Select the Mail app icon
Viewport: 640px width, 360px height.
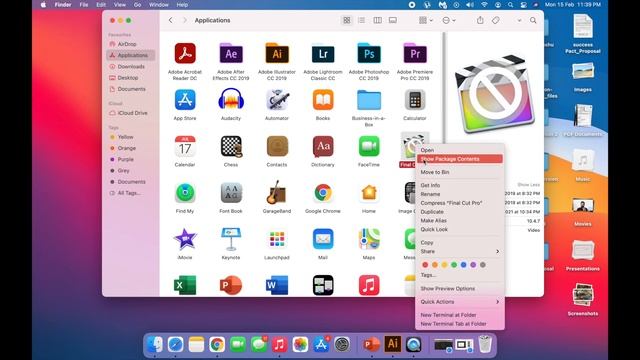(323, 239)
